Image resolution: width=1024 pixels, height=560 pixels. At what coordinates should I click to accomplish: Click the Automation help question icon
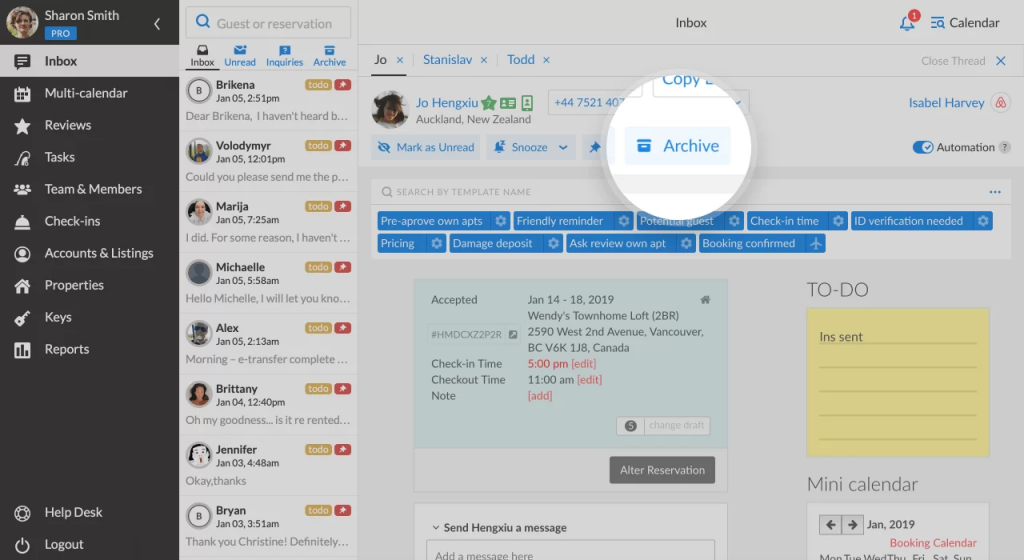(1004, 148)
